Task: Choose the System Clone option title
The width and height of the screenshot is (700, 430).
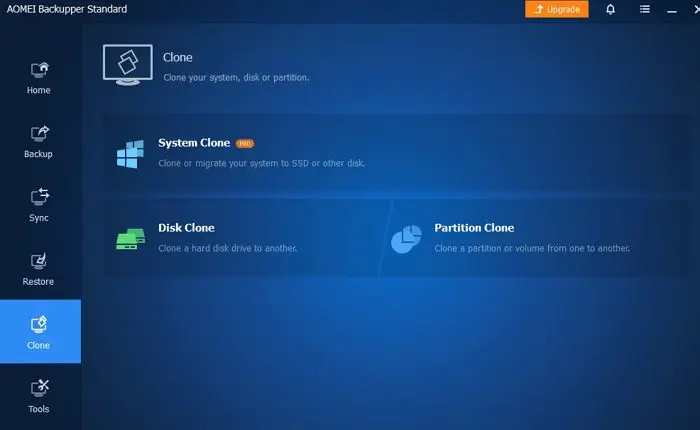Action: point(194,143)
